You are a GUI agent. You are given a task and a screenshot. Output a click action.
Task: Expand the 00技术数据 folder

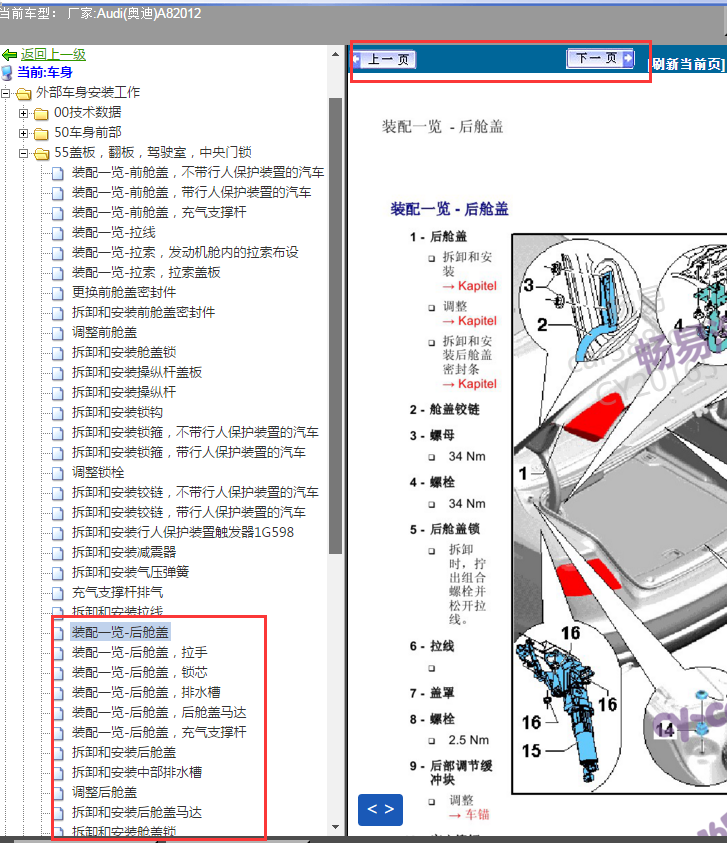23,113
